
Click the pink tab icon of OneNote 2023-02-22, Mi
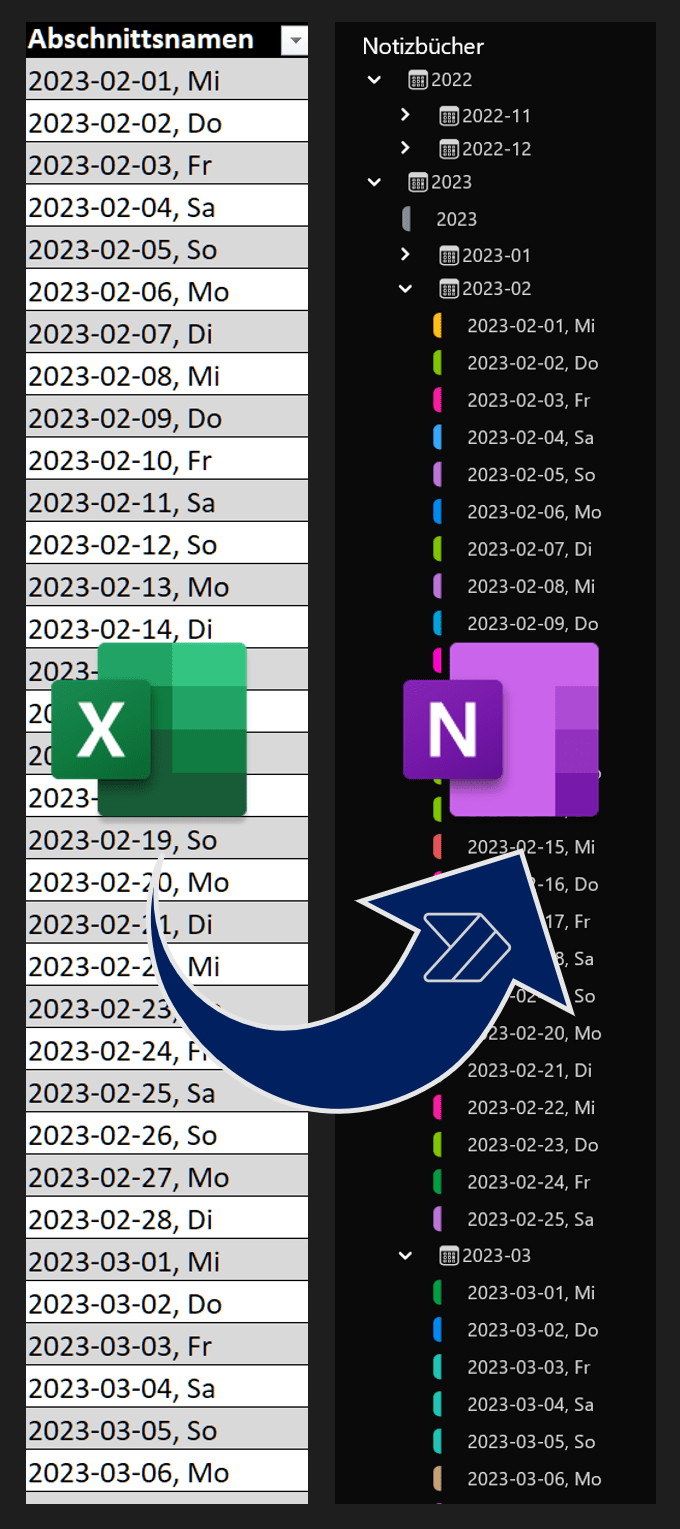tap(437, 1107)
